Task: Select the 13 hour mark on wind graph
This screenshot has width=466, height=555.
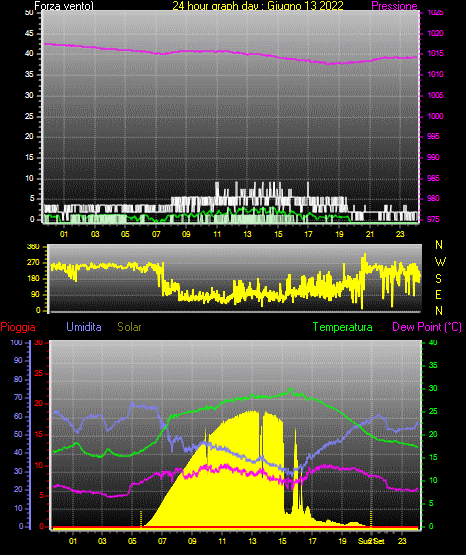Action: pos(247,234)
